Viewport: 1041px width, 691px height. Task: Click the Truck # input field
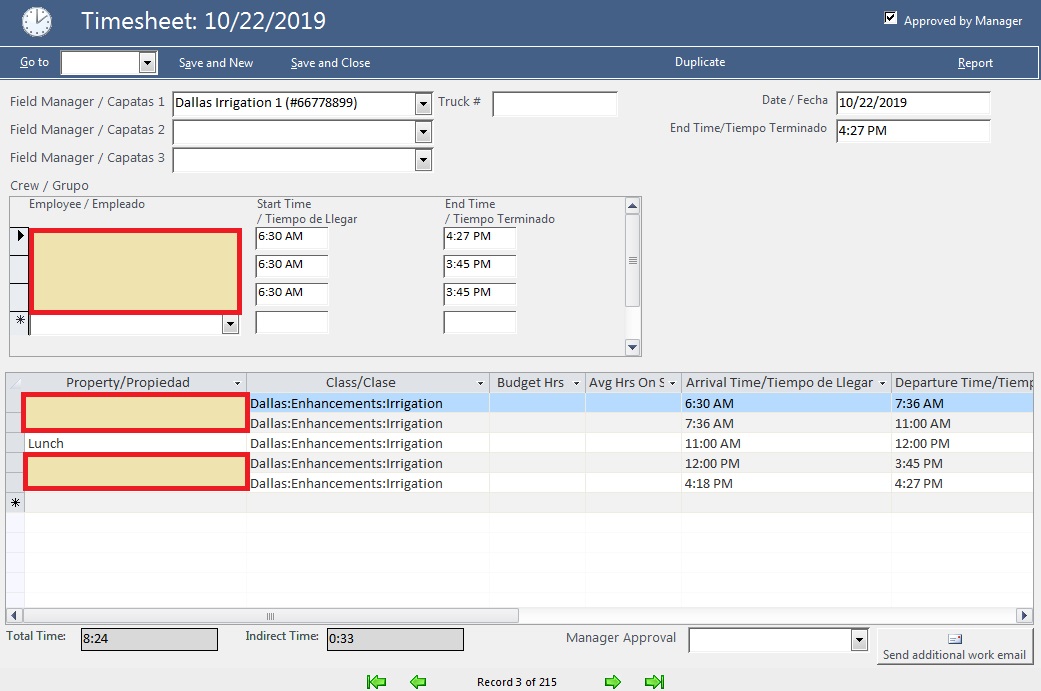tap(555, 104)
